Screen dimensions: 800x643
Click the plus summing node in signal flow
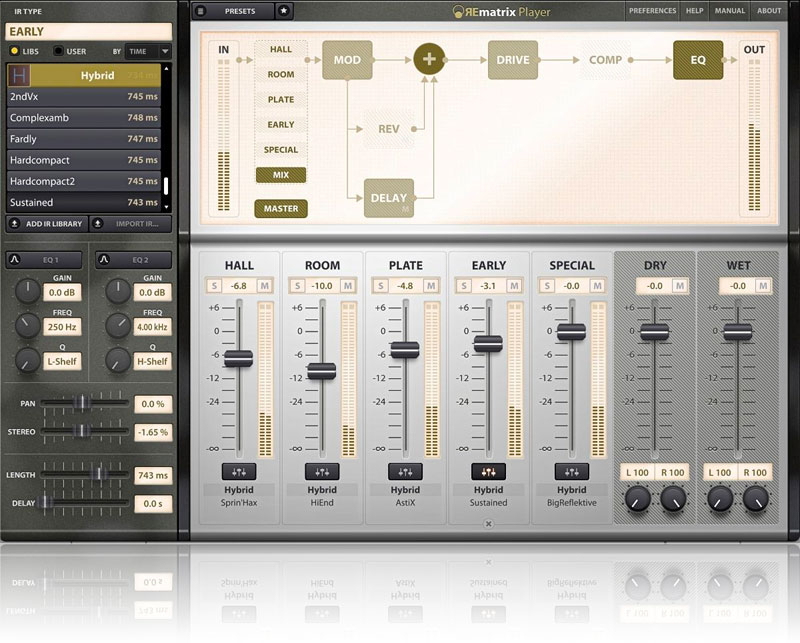429,59
